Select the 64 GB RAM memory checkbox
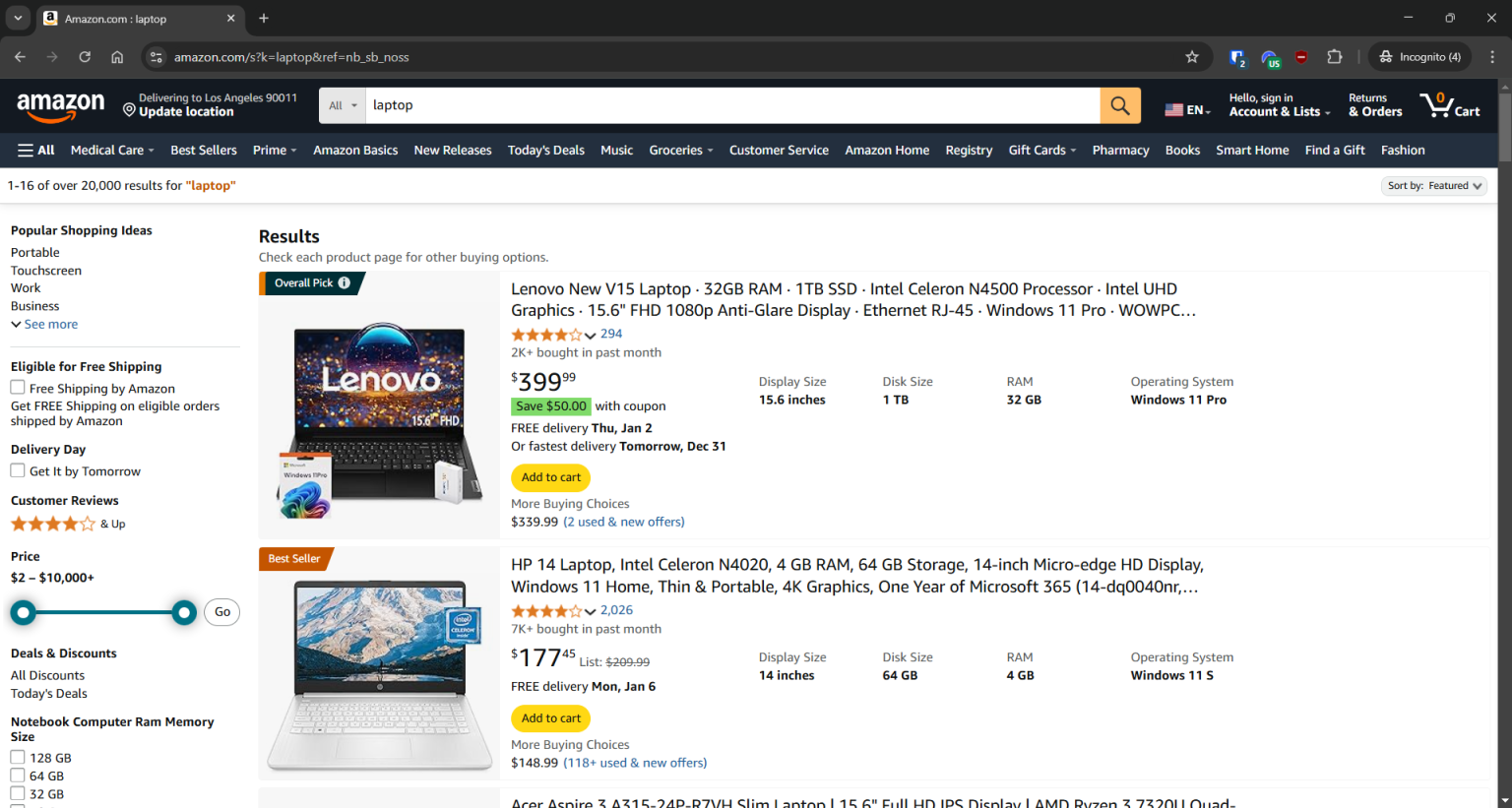Image resolution: width=1512 pixels, height=808 pixels. (x=17, y=776)
